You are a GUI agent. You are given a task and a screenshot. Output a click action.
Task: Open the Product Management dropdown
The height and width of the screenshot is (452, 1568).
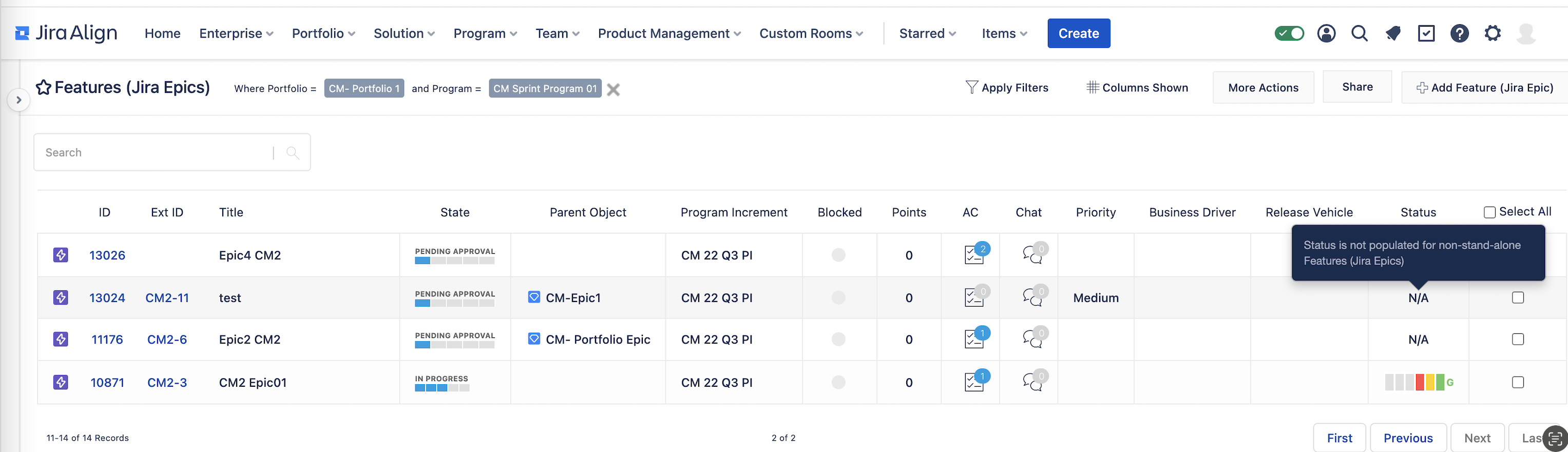coord(669,33)
